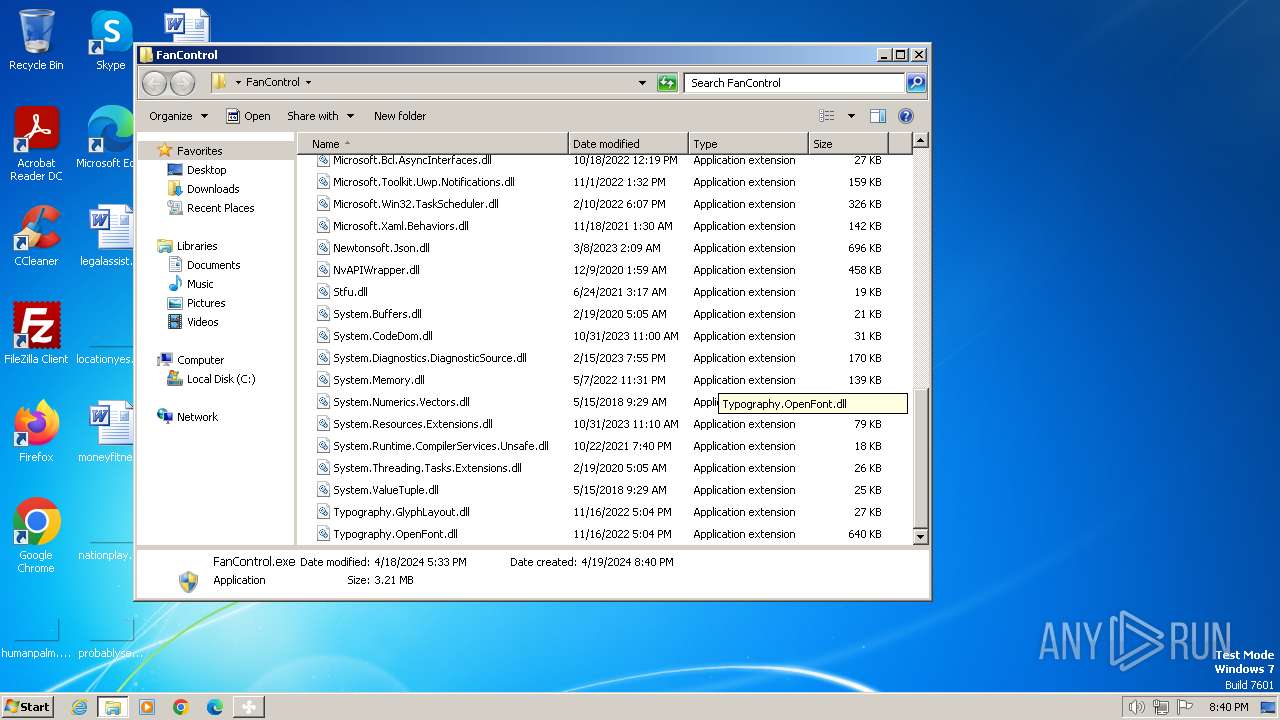Select Microsoft.Win32.TaskScheduler.dll file
Image resolution: width=1280 pixels, height=720 pixels.
pyautogui.click(x=415, y=204)
